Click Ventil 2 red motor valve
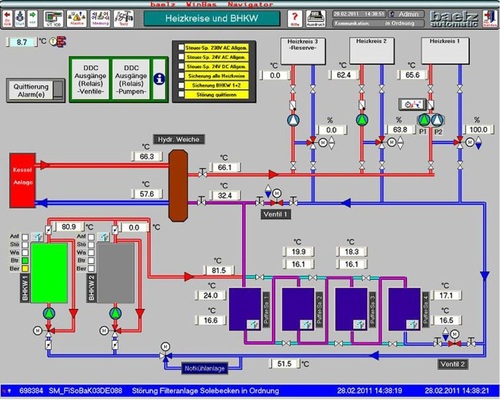The height and width of the screenshot is (400, 500). pos(454,343)
